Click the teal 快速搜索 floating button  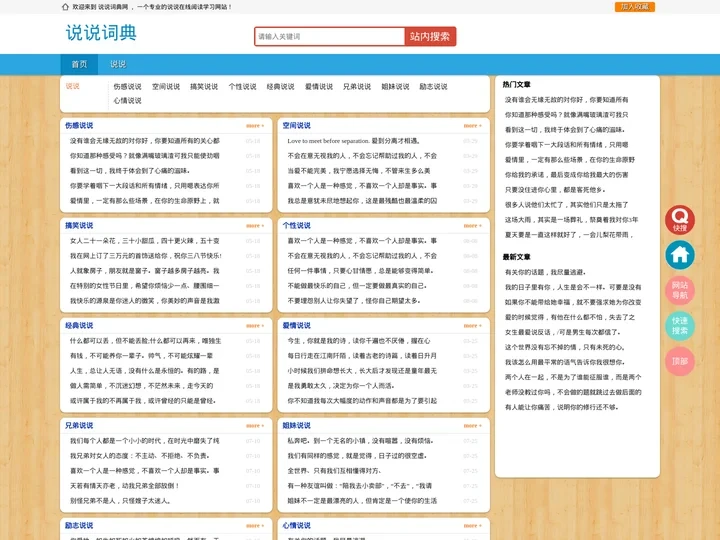680,326
